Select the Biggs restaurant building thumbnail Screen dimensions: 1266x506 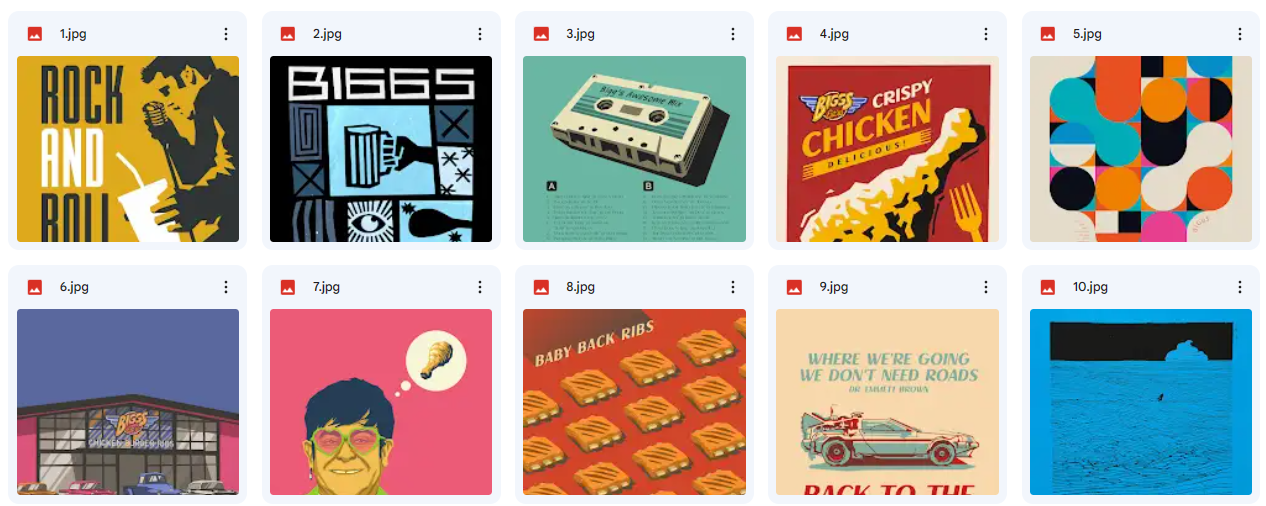(128, 402)
